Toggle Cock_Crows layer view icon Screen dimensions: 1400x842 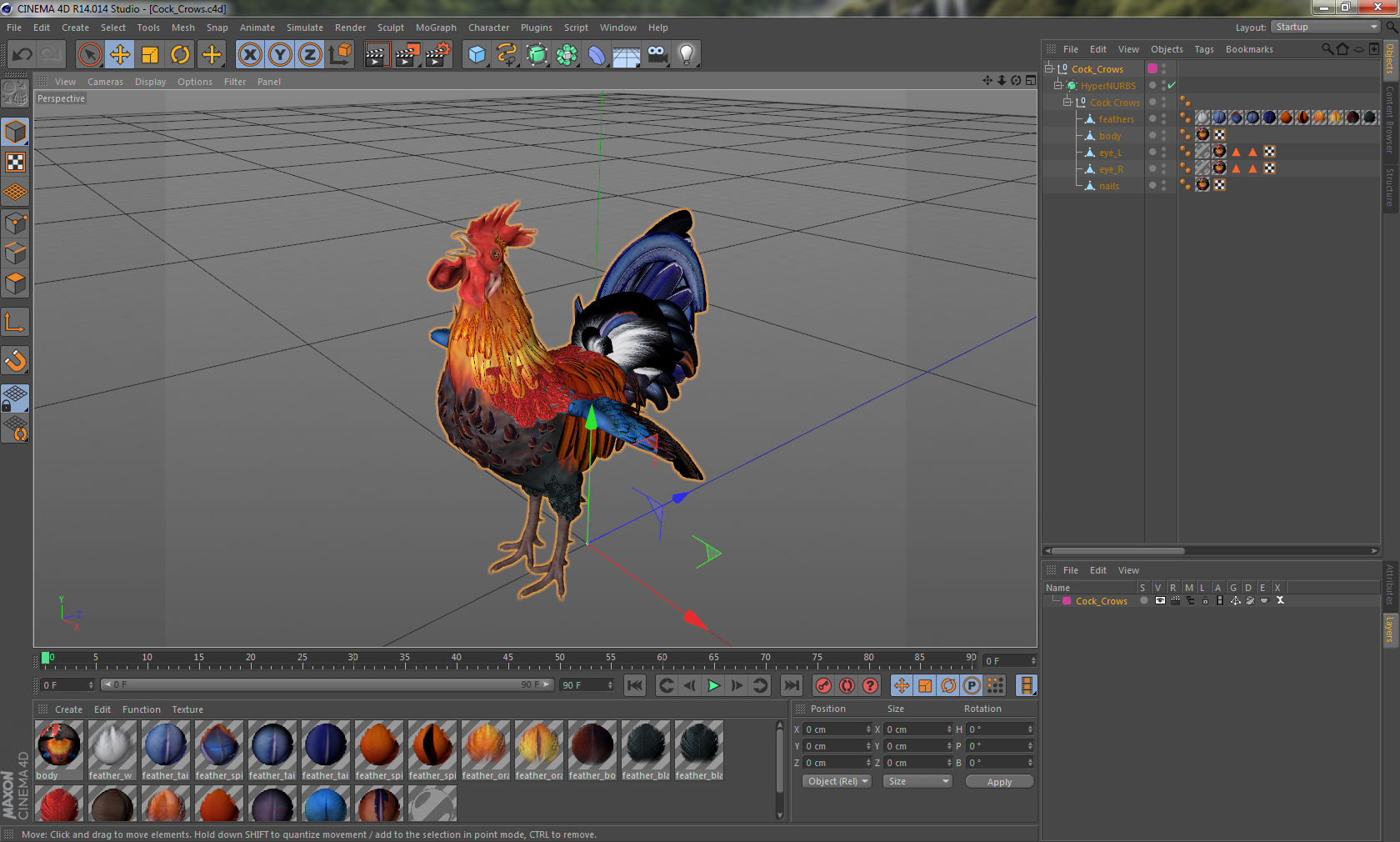[1160, 600]
